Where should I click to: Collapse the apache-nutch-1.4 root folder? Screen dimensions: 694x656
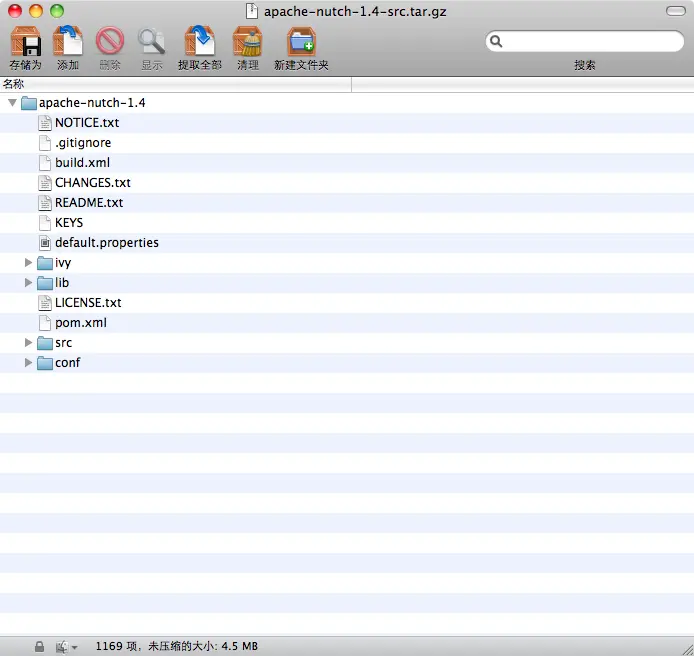[12, 103]
